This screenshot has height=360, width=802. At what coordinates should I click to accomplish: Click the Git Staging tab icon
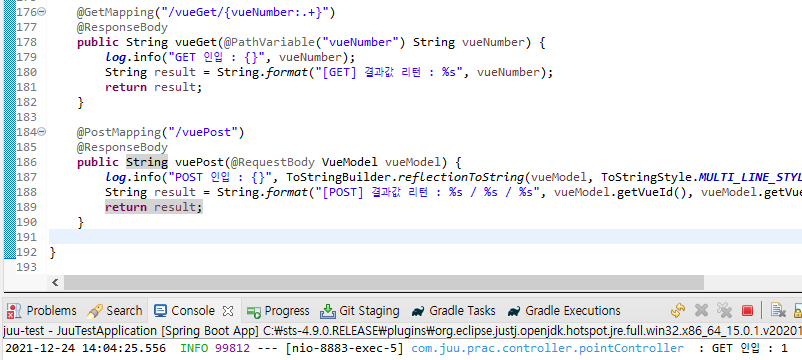point(327,311)
